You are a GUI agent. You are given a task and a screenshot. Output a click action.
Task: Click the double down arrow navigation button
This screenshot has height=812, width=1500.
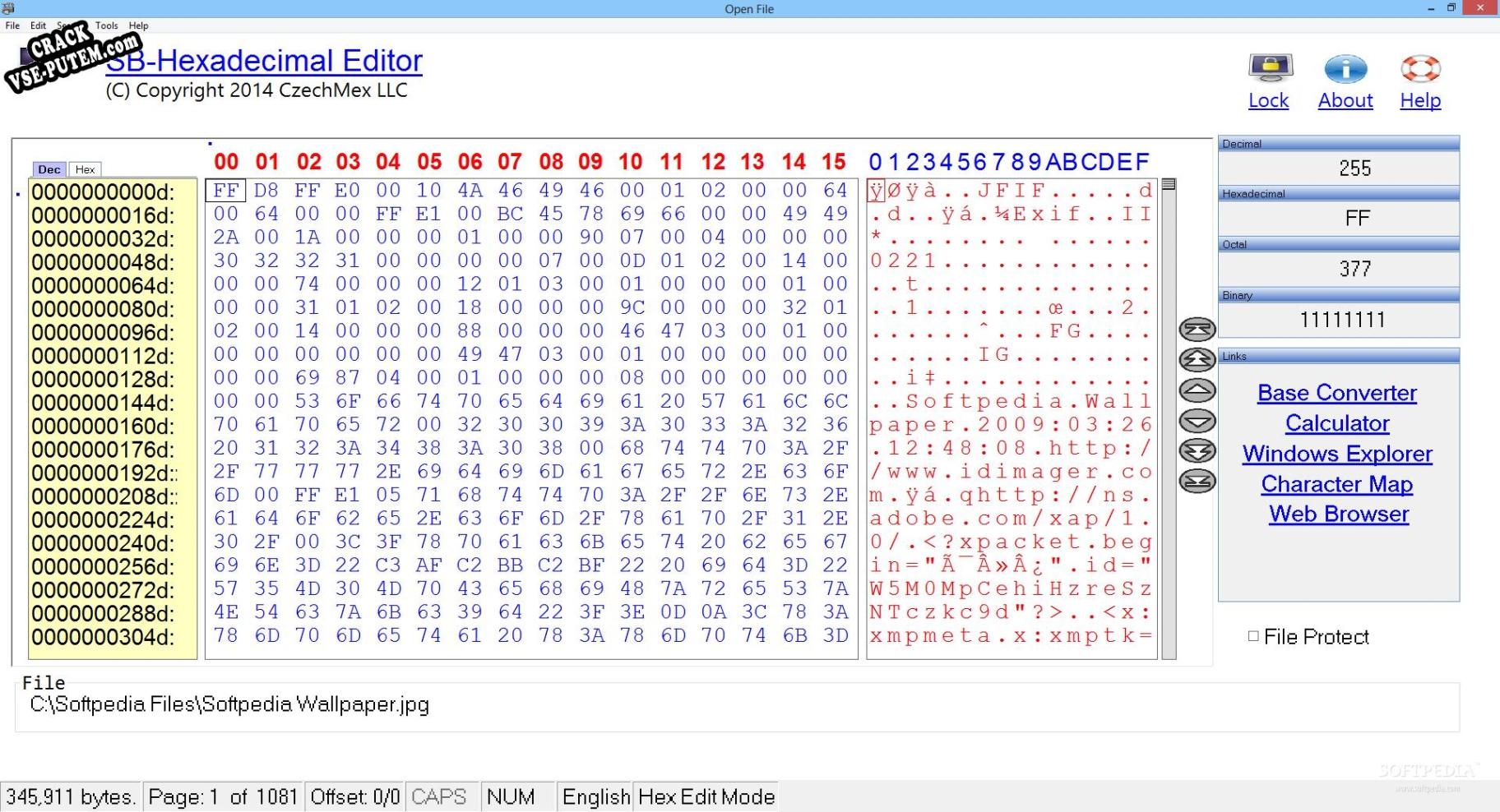1197,451
